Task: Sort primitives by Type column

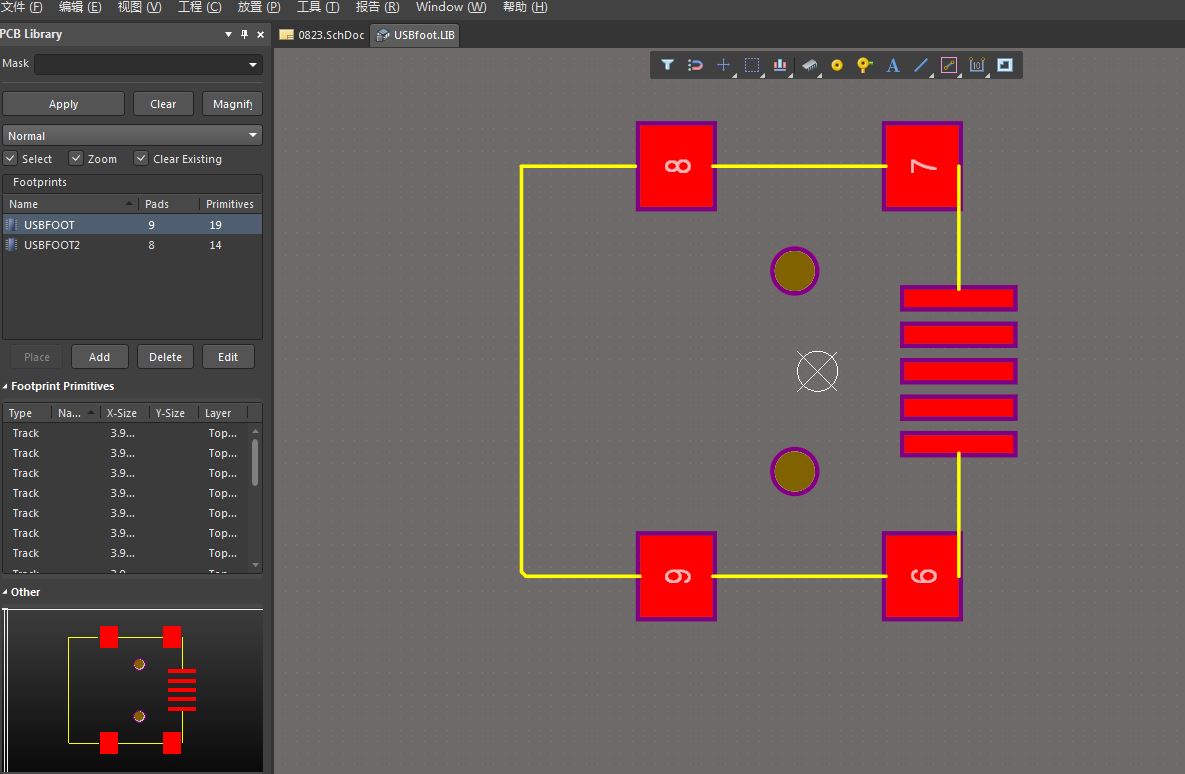Action: click(x=28, y=413)
